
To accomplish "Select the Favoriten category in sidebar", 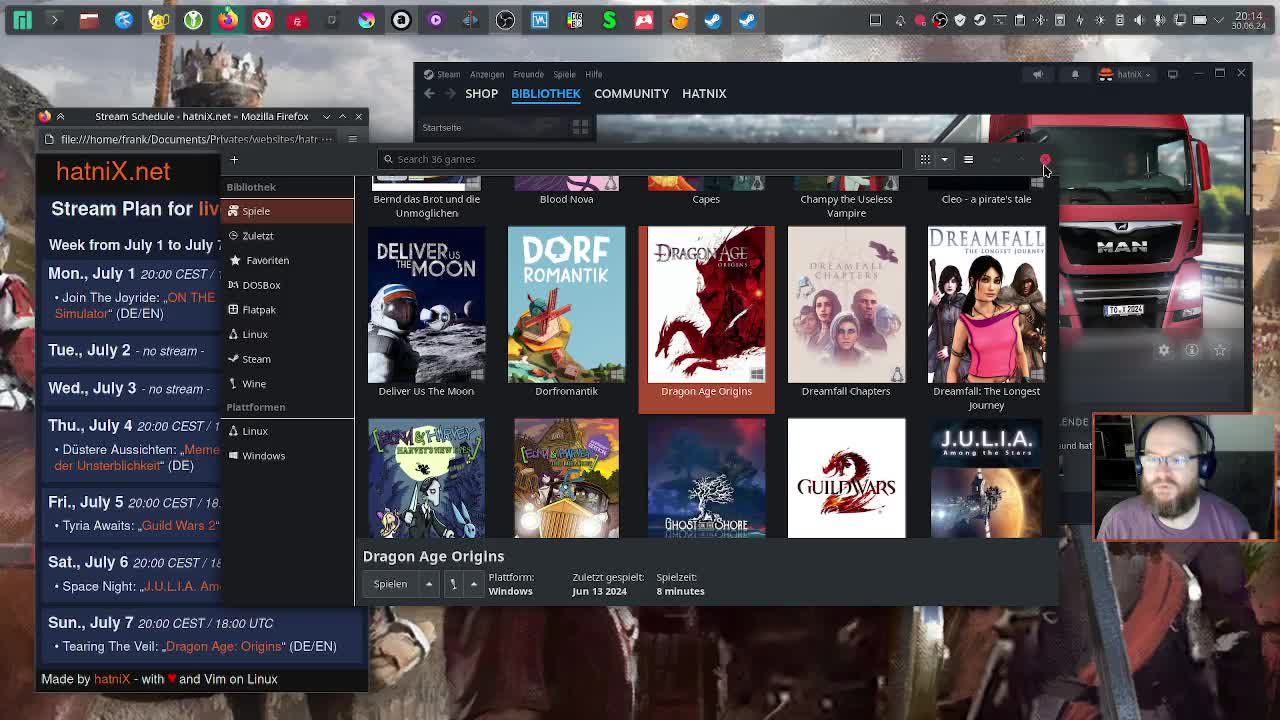I will (267, 260).
